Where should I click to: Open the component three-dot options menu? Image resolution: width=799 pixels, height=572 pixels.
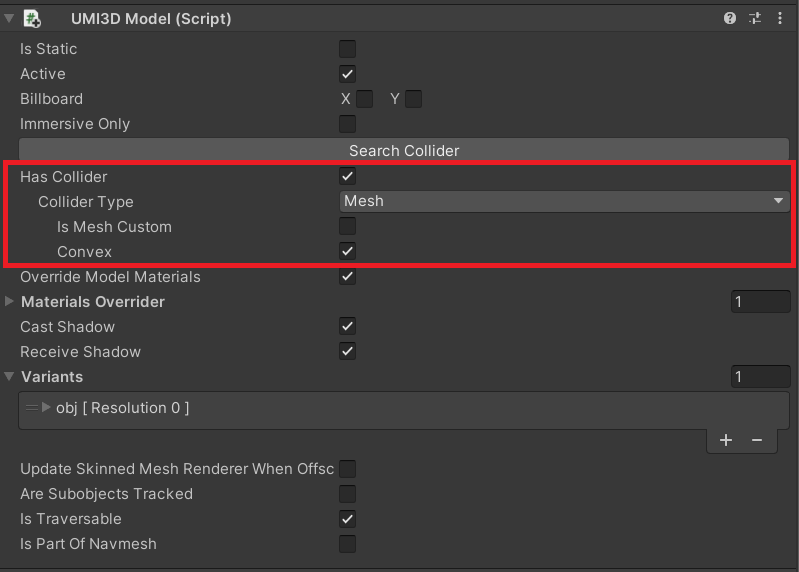tap(780, 18)
